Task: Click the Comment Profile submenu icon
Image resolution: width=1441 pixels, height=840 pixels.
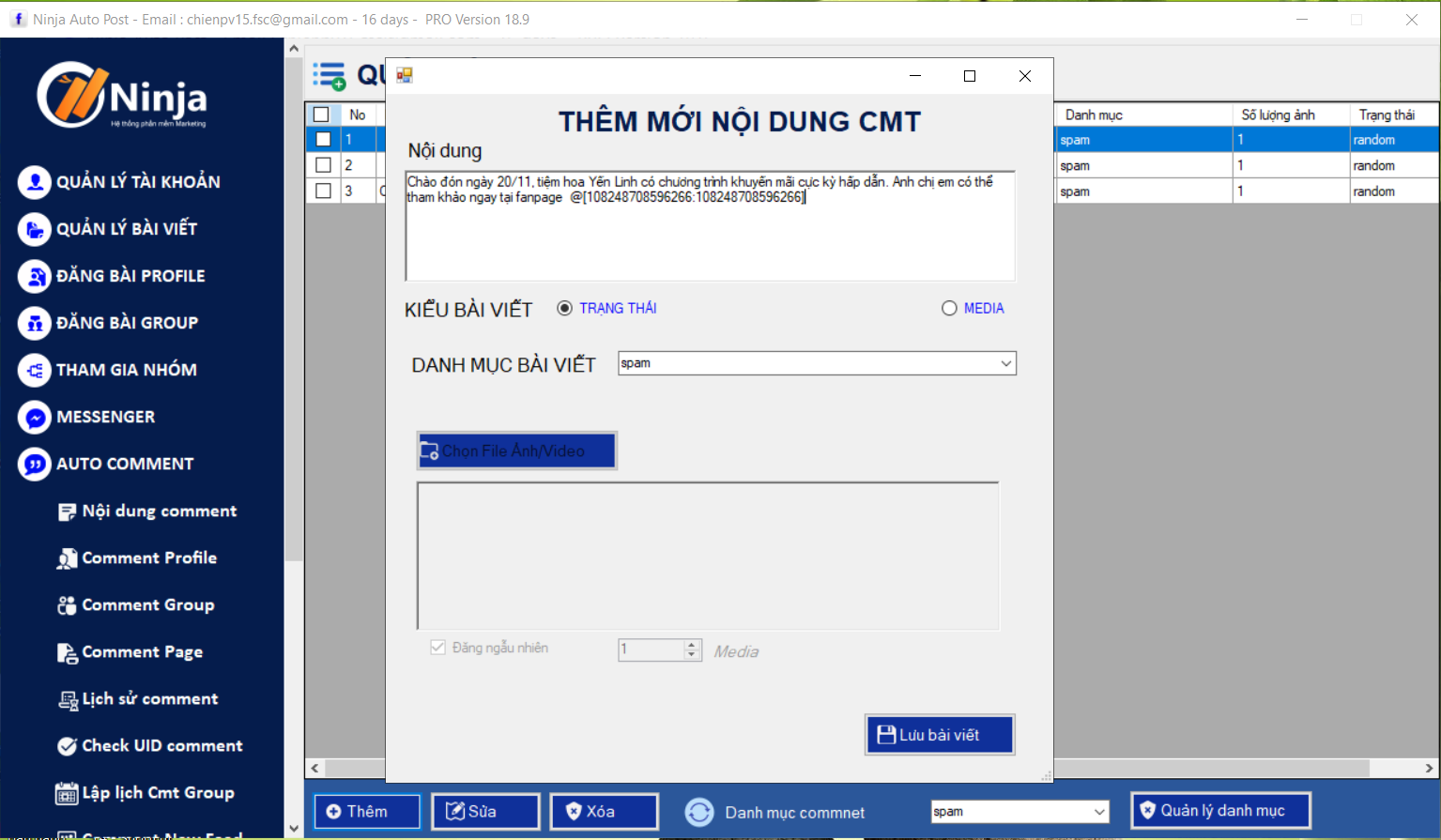Action: pyautogui.click(x=67, y=558)
